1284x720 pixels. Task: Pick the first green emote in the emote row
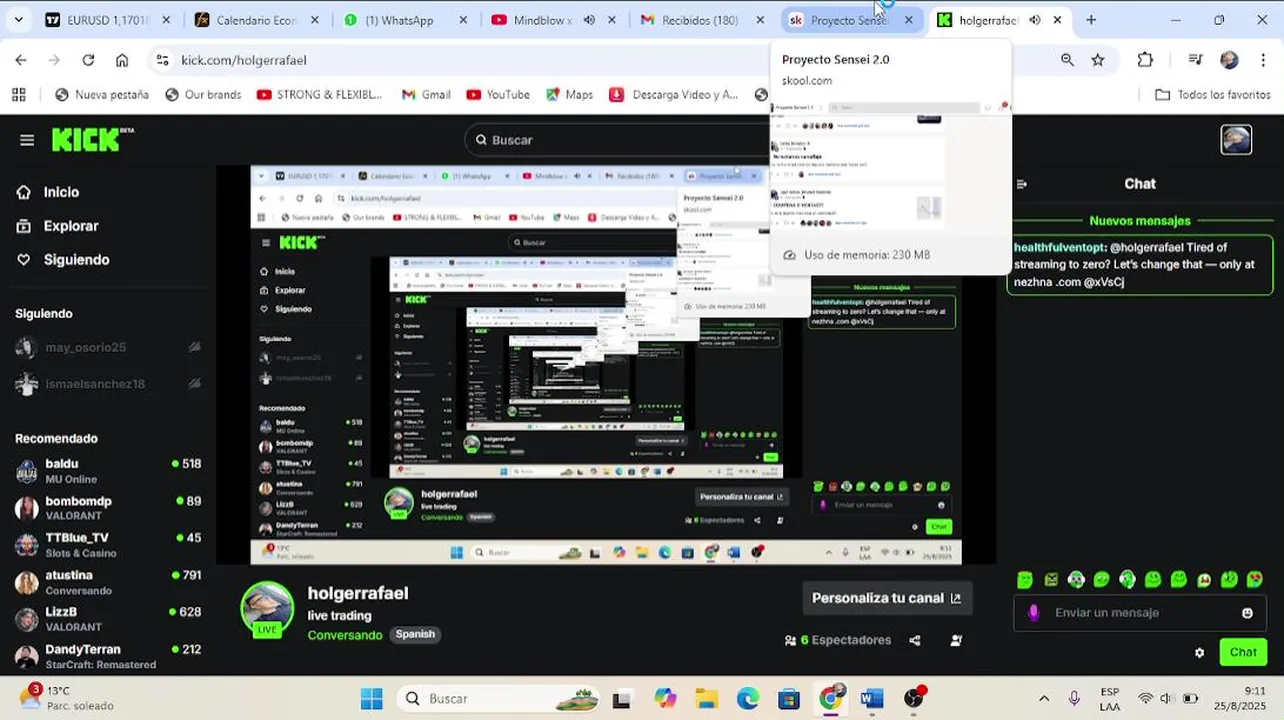point(1025,580)
